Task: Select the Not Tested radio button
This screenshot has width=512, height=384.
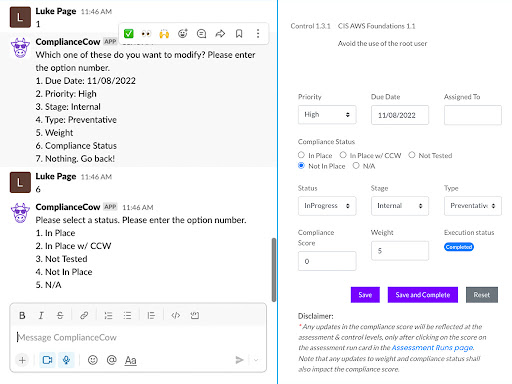Action: pos(412,155)
